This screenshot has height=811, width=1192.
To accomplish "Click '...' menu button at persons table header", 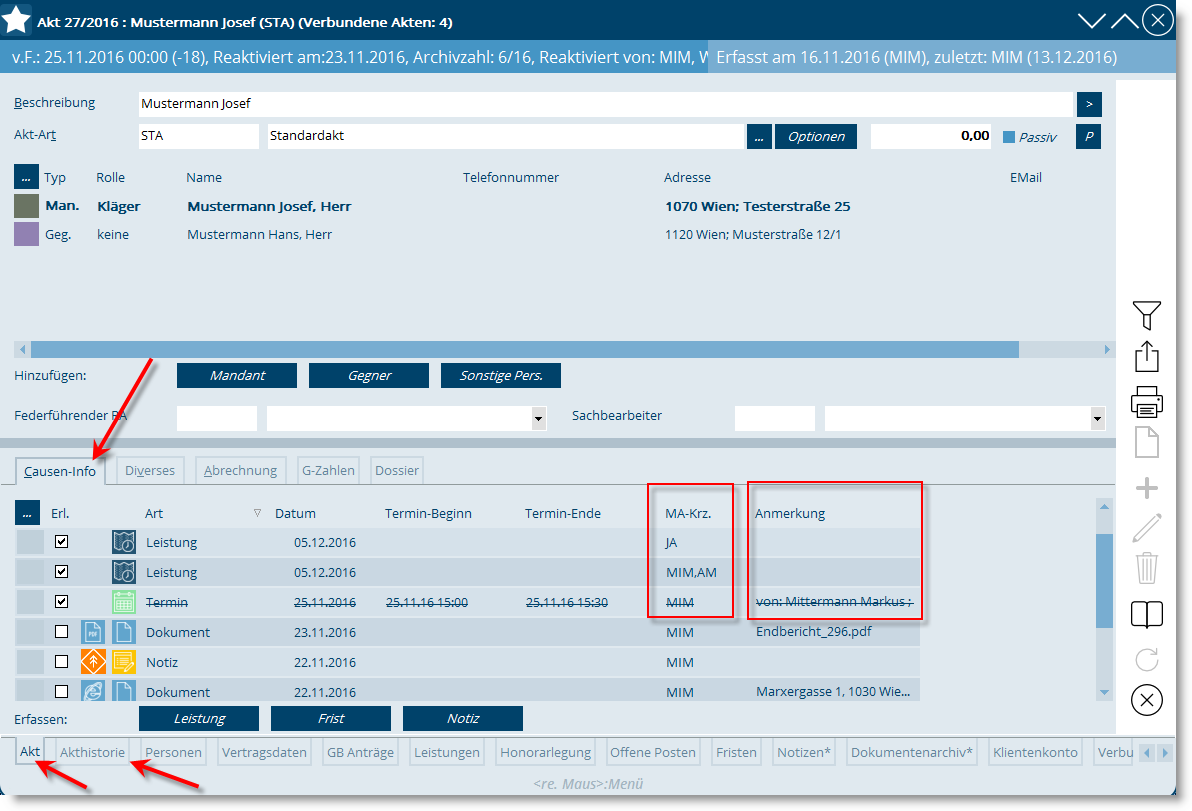I will pos(26,177).
